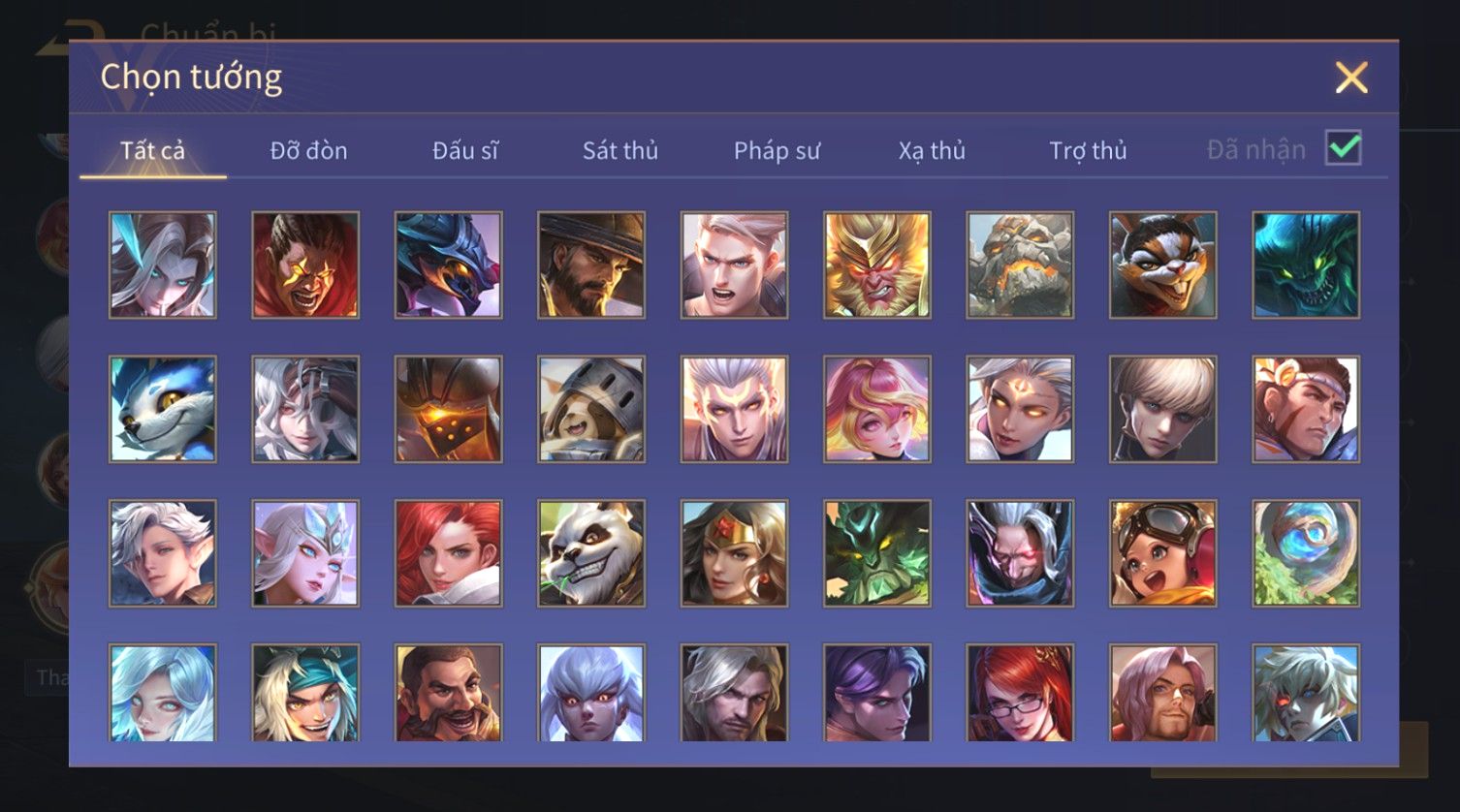Switch to the Đỡ đòn tab
1460x812 pixels.
[x=308, y=150]
